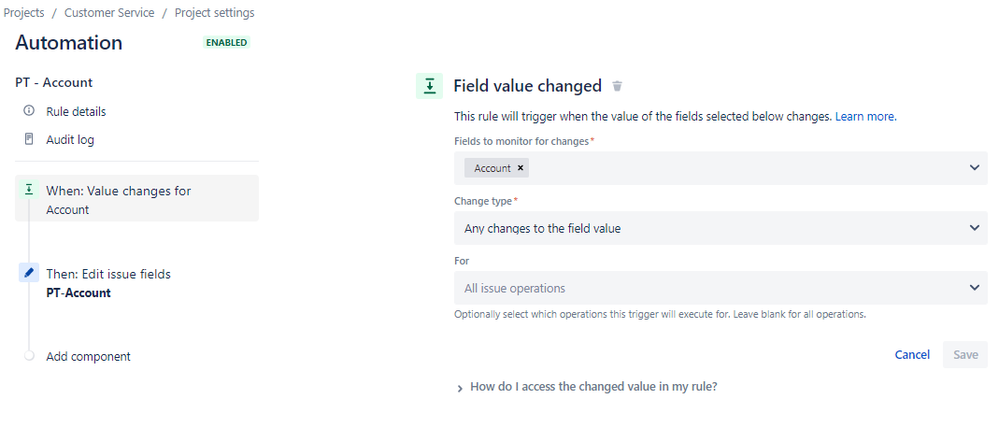
Task: Click the Audit log document icon
Action: click(29, 139)
